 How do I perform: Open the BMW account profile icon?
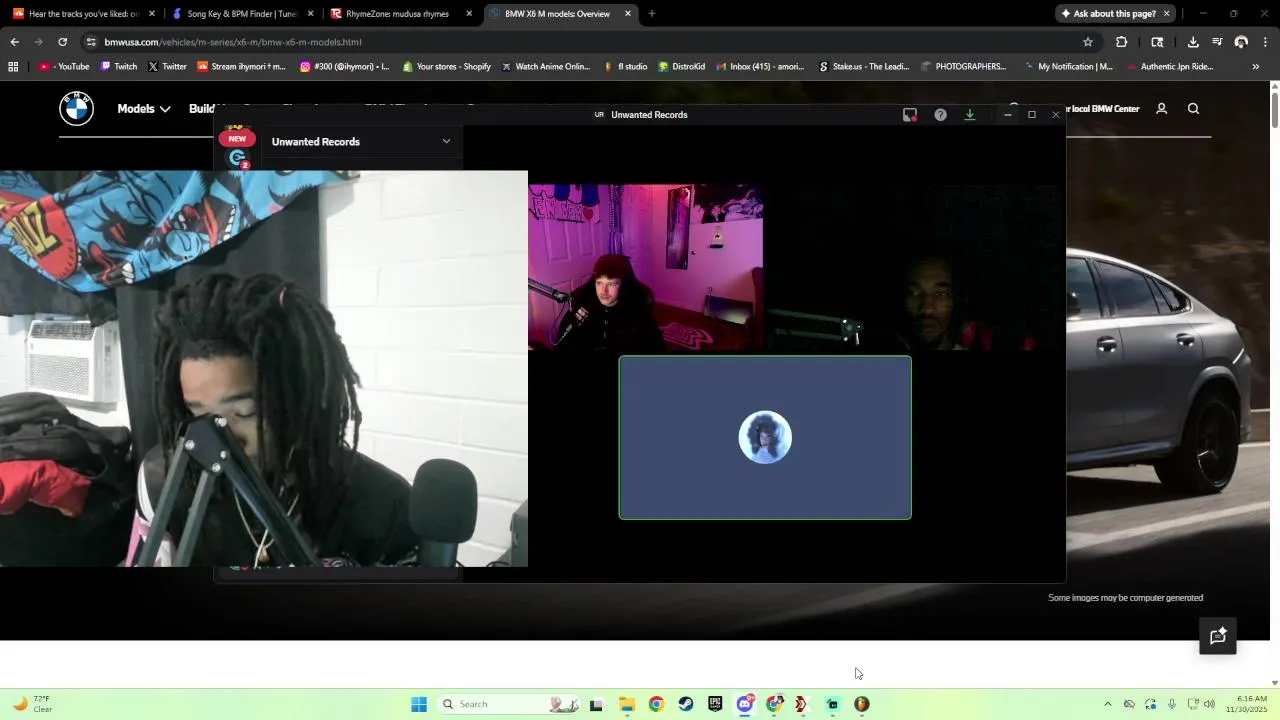tap(1161, 108)
